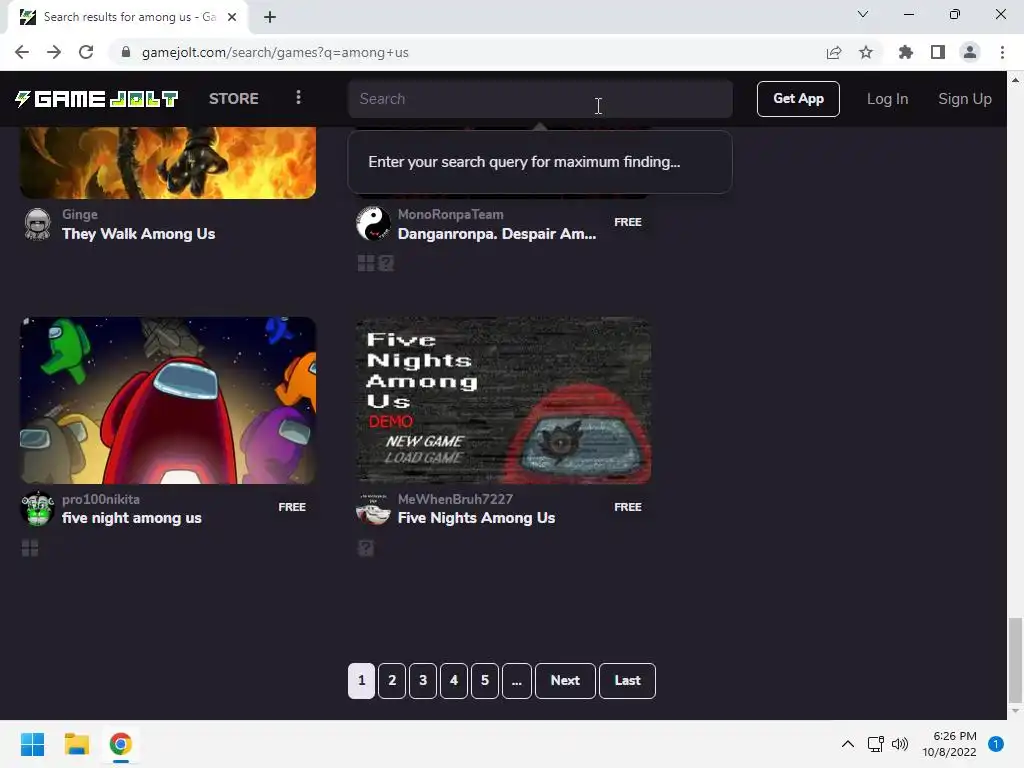
Task: Click the Get App button
Action: tap(798, 99)
